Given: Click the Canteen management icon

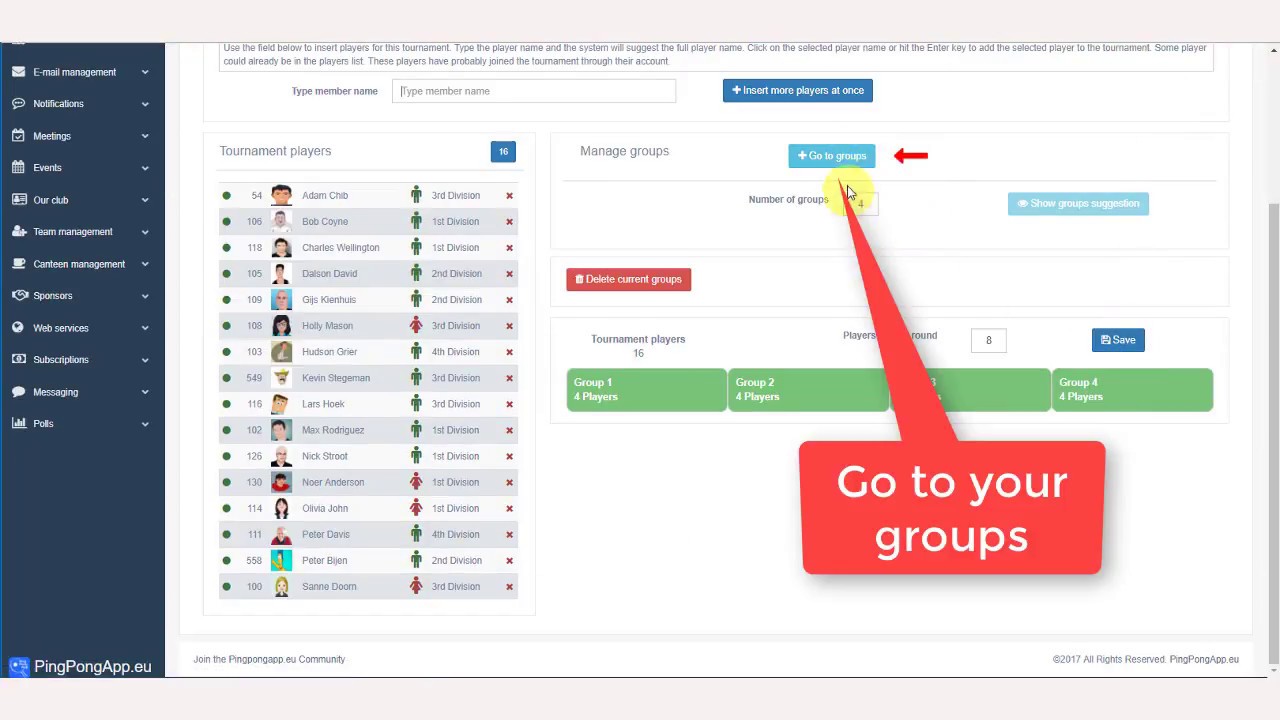Looking at the screenshot, I should 18,264.
